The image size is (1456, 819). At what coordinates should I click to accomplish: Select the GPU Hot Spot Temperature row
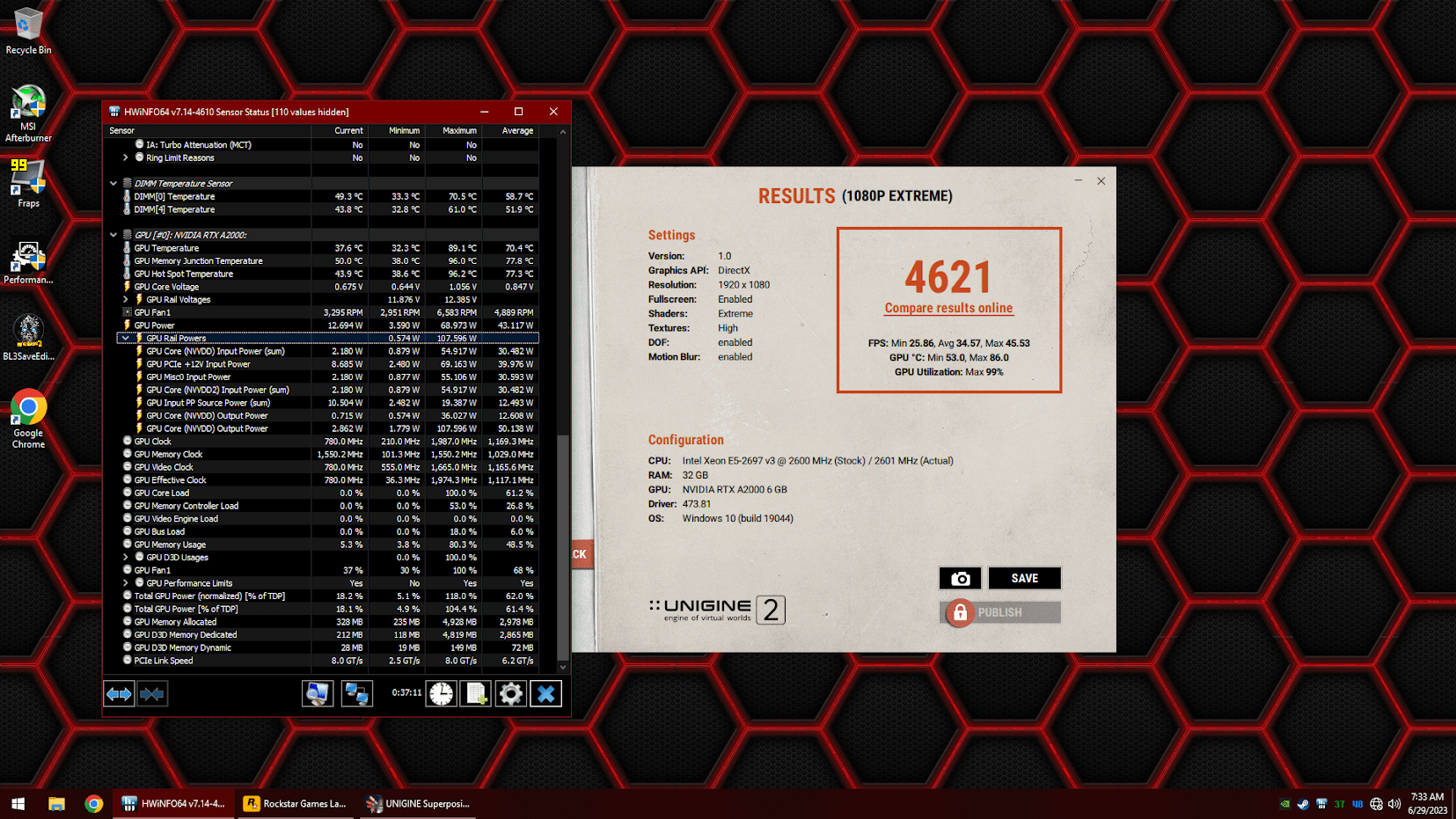(x=322, y=274)
